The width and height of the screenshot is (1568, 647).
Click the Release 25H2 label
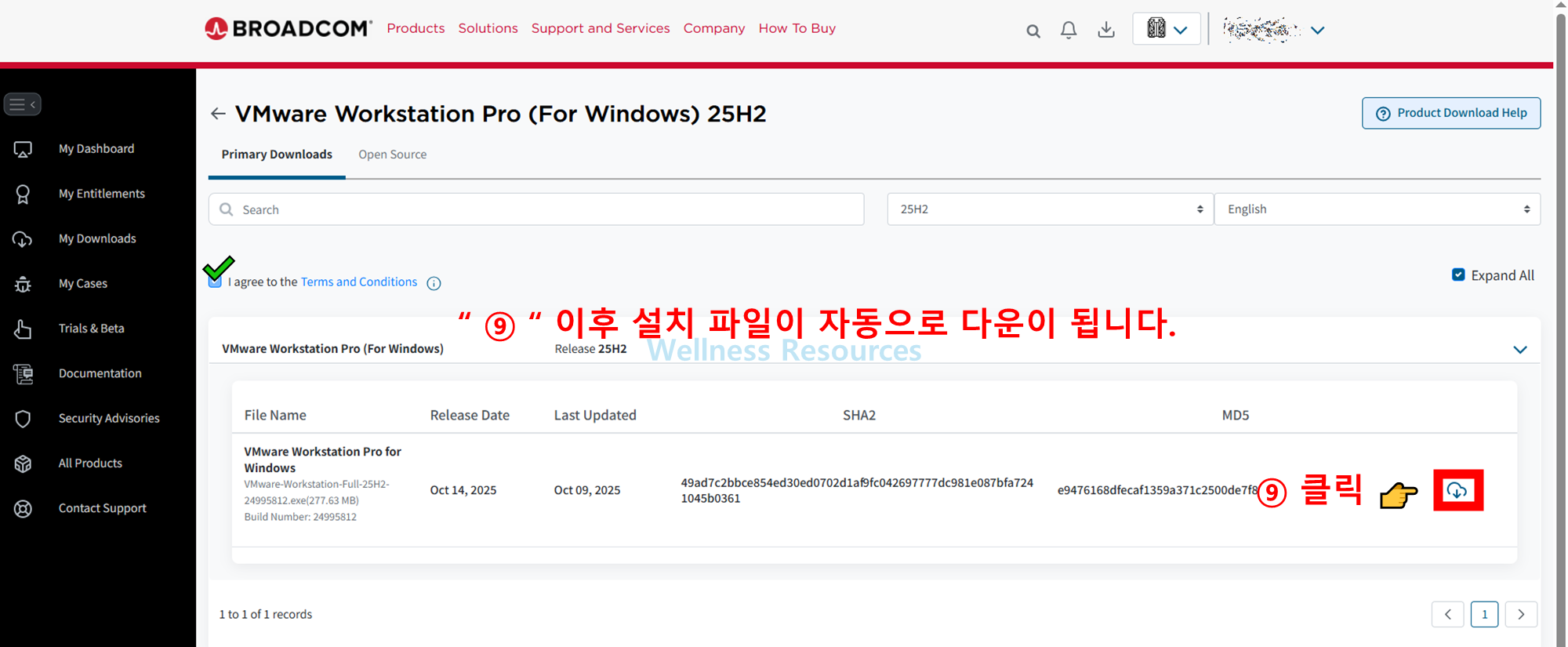pos(590,349)
